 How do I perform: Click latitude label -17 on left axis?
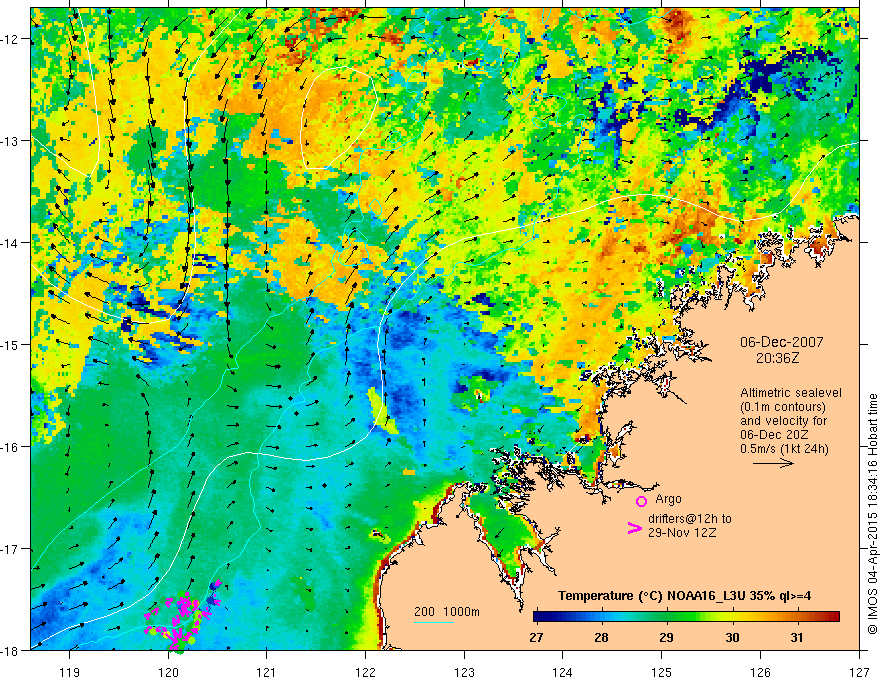[9, 549]
